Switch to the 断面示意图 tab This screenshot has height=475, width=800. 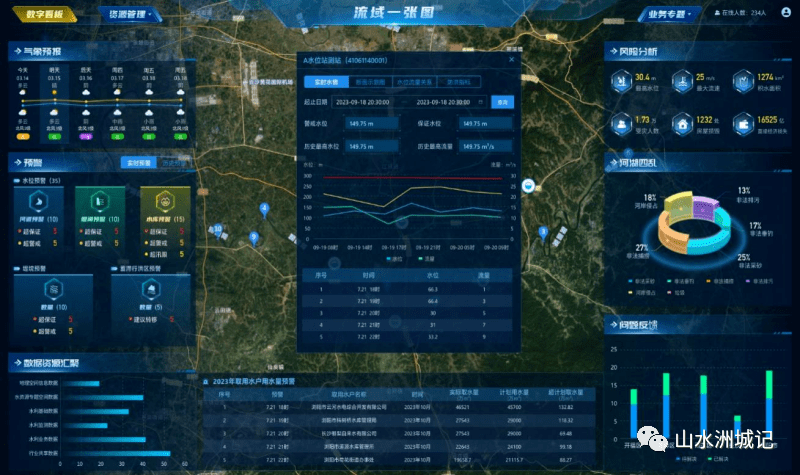tap(370, 82)
